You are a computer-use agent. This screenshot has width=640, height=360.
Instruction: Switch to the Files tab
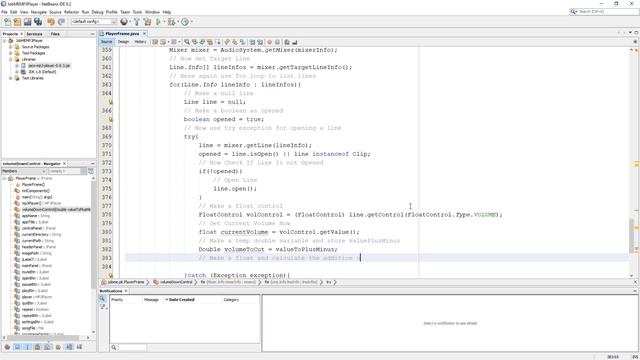55,34
